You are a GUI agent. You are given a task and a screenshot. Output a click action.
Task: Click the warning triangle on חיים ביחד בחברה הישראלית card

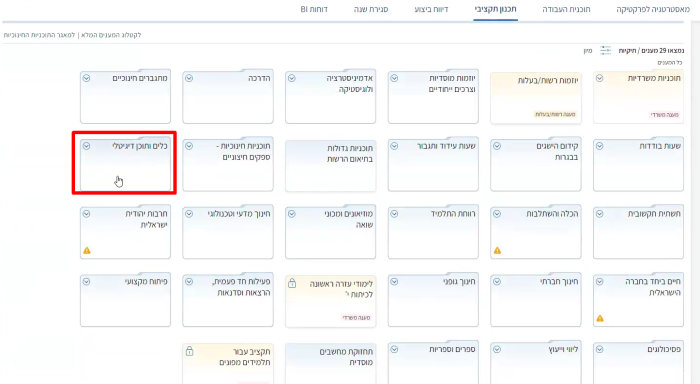click(x=600, y=318)
